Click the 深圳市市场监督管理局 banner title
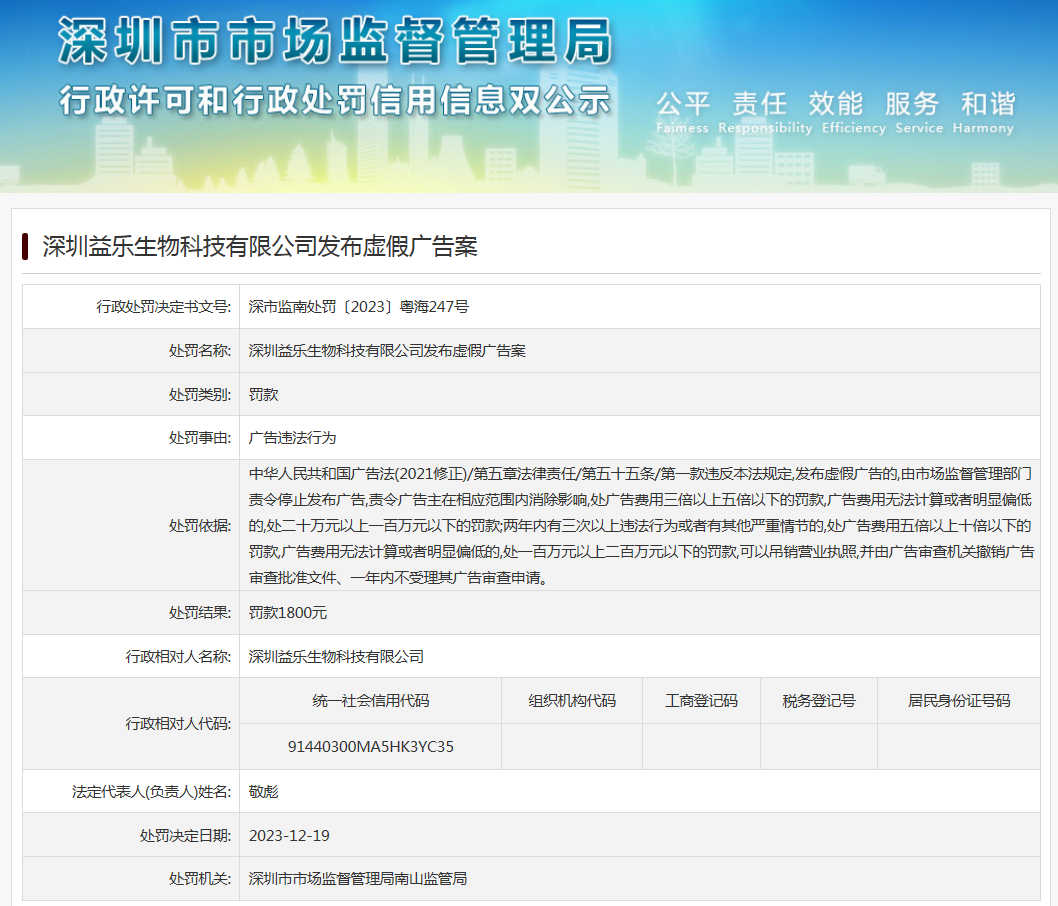The image size is (1058, 906). pos(334,43)
